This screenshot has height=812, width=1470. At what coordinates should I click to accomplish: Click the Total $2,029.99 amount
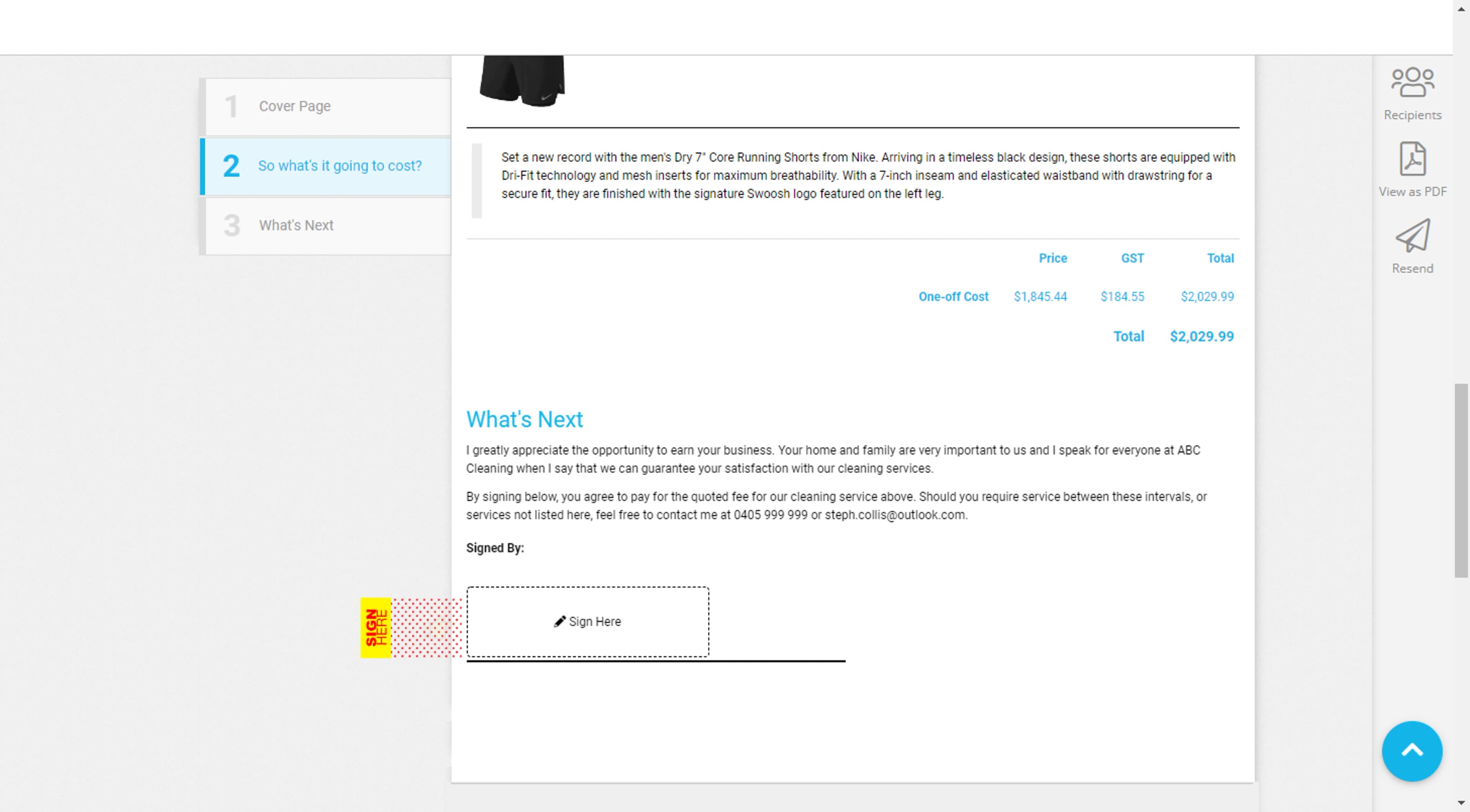coord(1201,336)
